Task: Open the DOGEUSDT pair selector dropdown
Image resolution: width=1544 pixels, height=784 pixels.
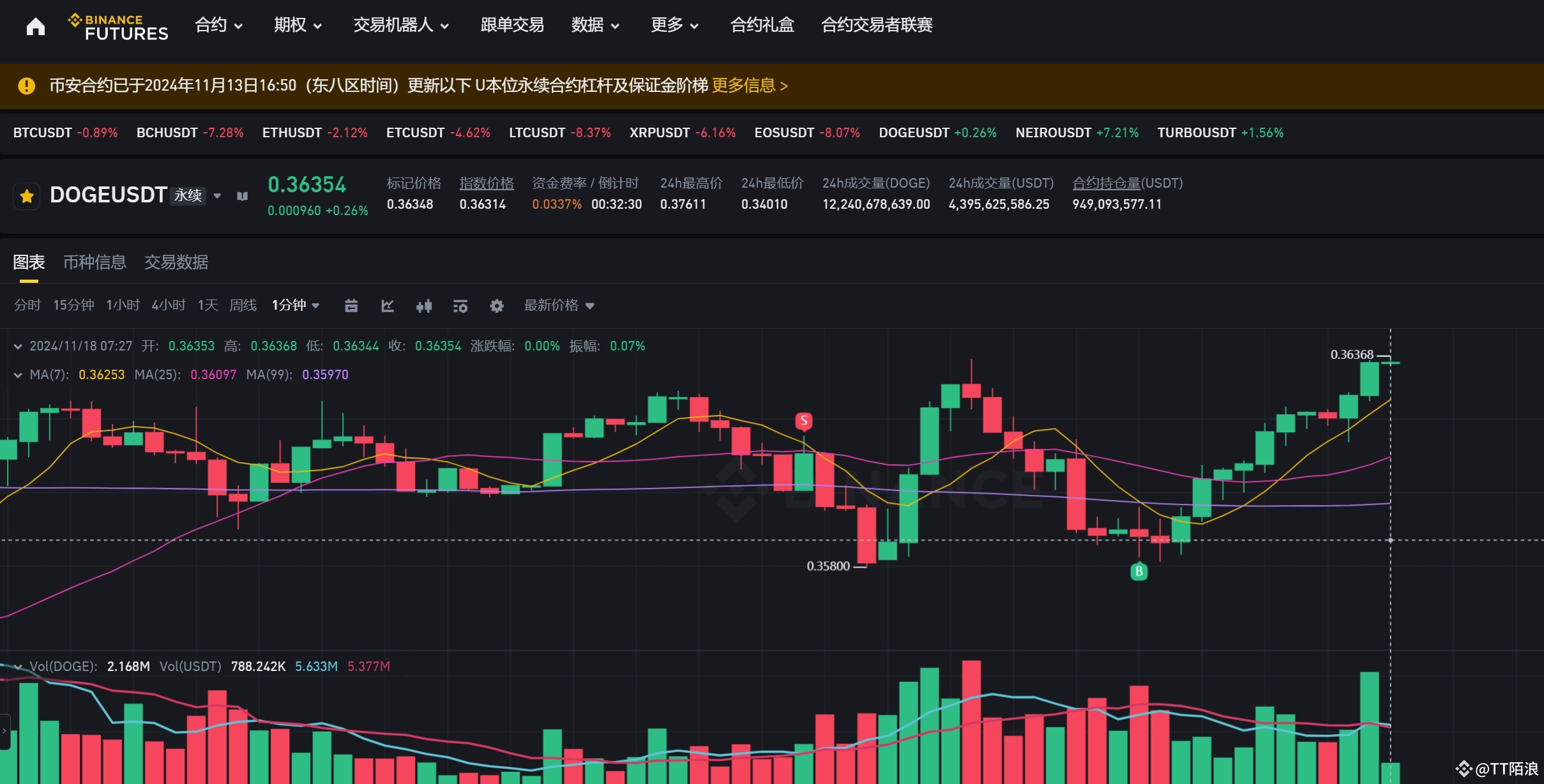Action: pyautogui.click(x=217, y=195)
